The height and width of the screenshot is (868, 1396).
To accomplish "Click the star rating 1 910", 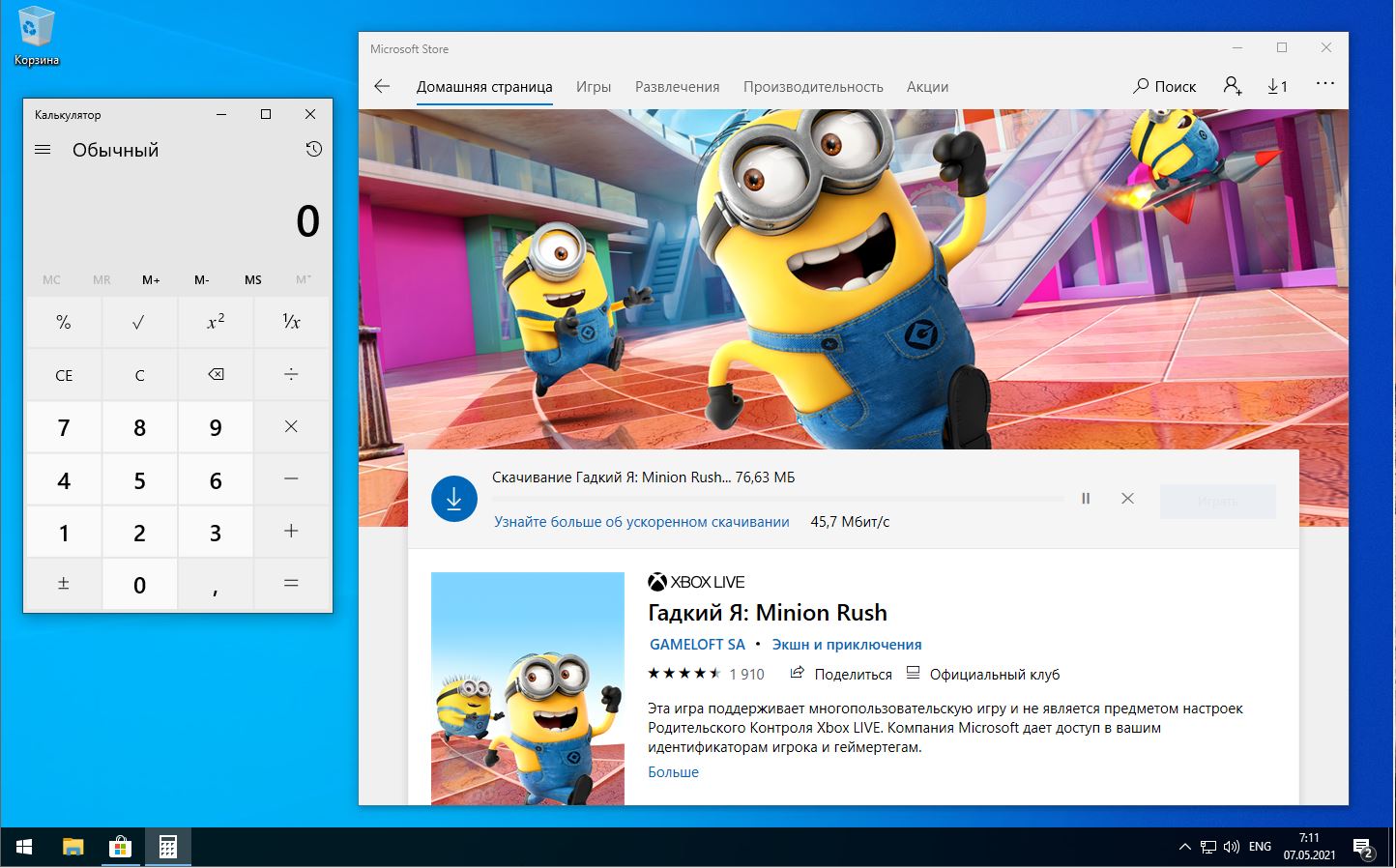I will (706, 674).
